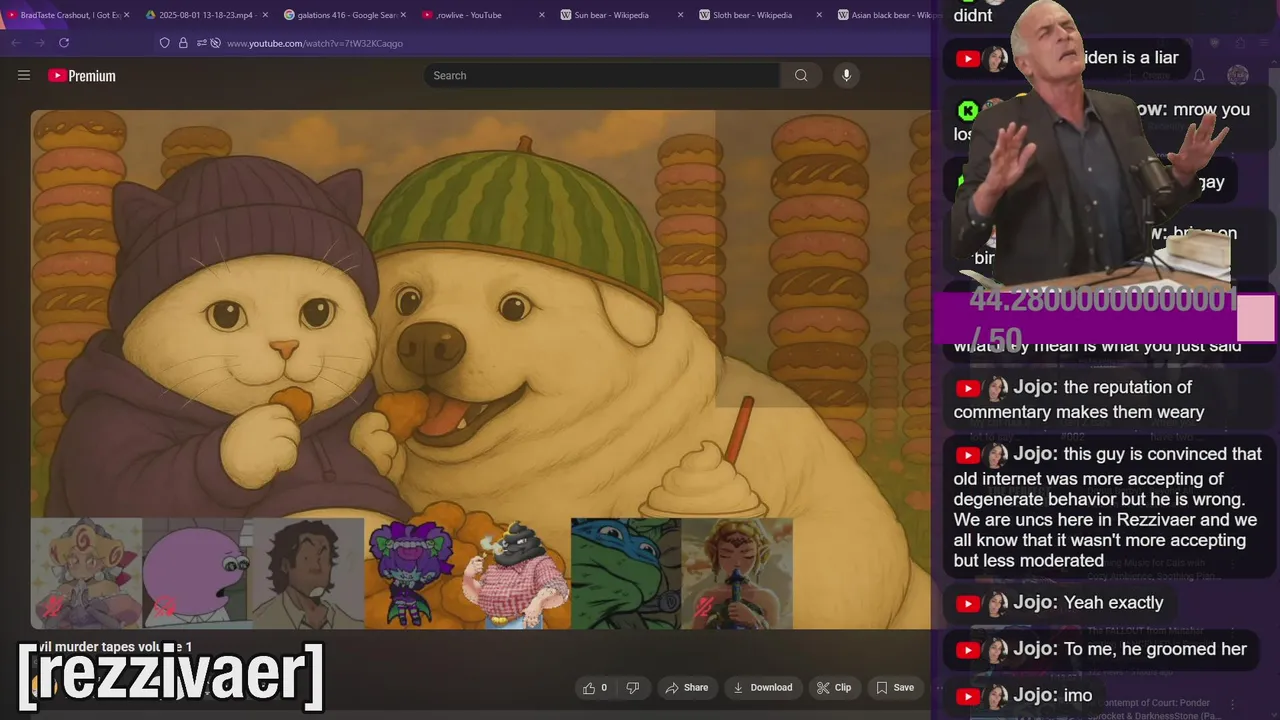The width and height of the screenshot is (1280, 720).
Task: Dislike the video with the thumbs down
Action: point(632,687)
